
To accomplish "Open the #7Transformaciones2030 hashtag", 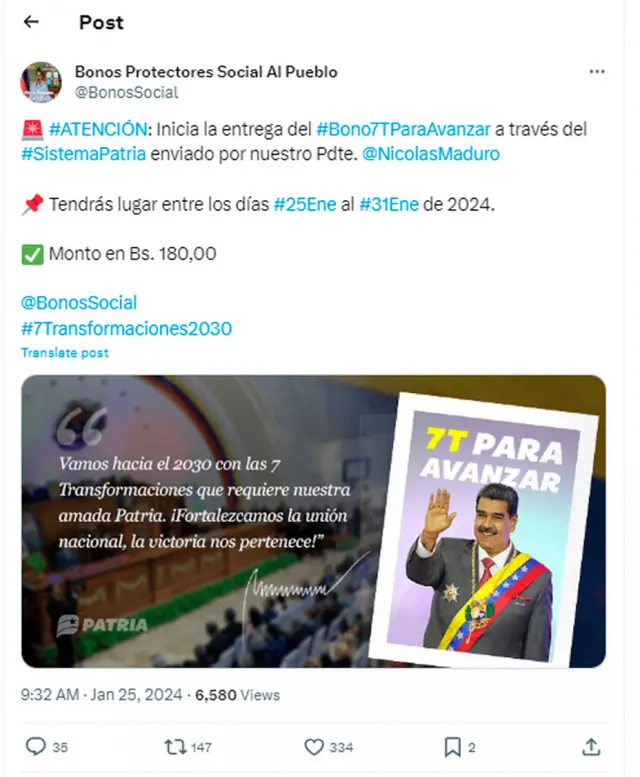I will pos(126,329).
